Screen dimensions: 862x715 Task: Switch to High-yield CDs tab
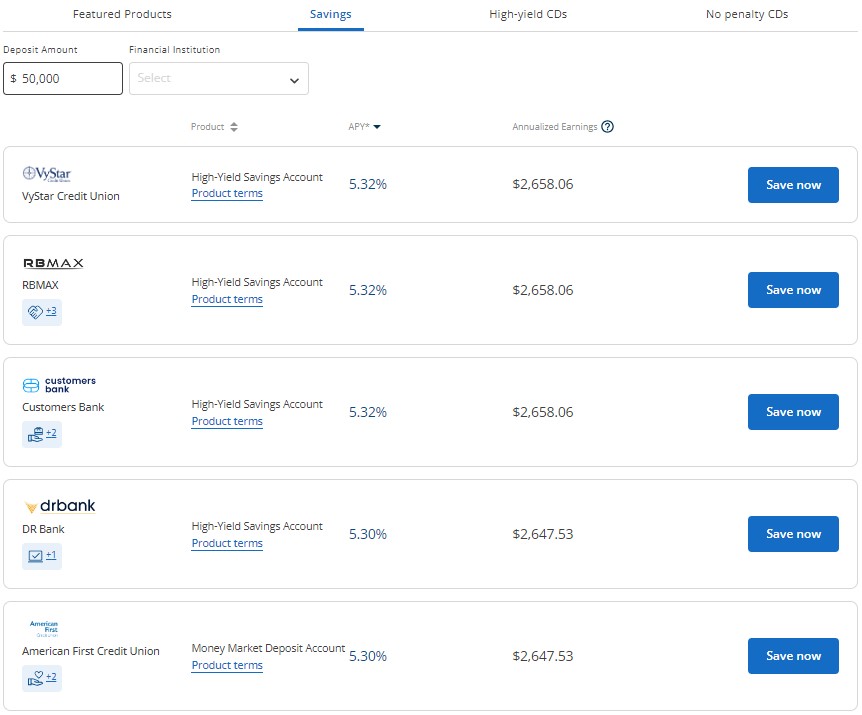click(x=528, y=14)
